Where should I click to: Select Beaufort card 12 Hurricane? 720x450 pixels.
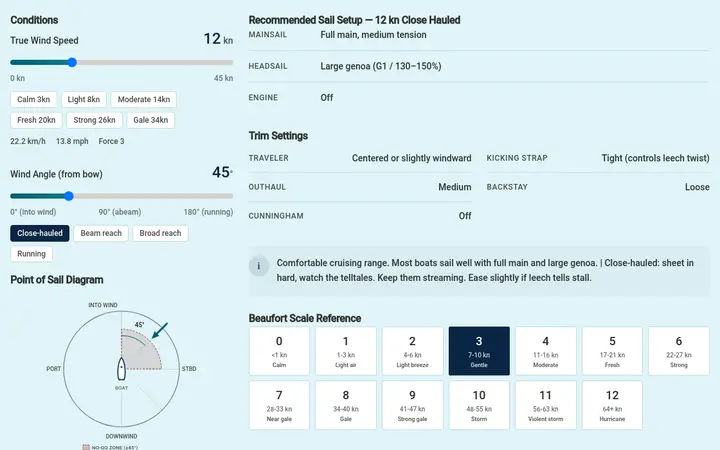pyautogui.click(x=612, y=405)
